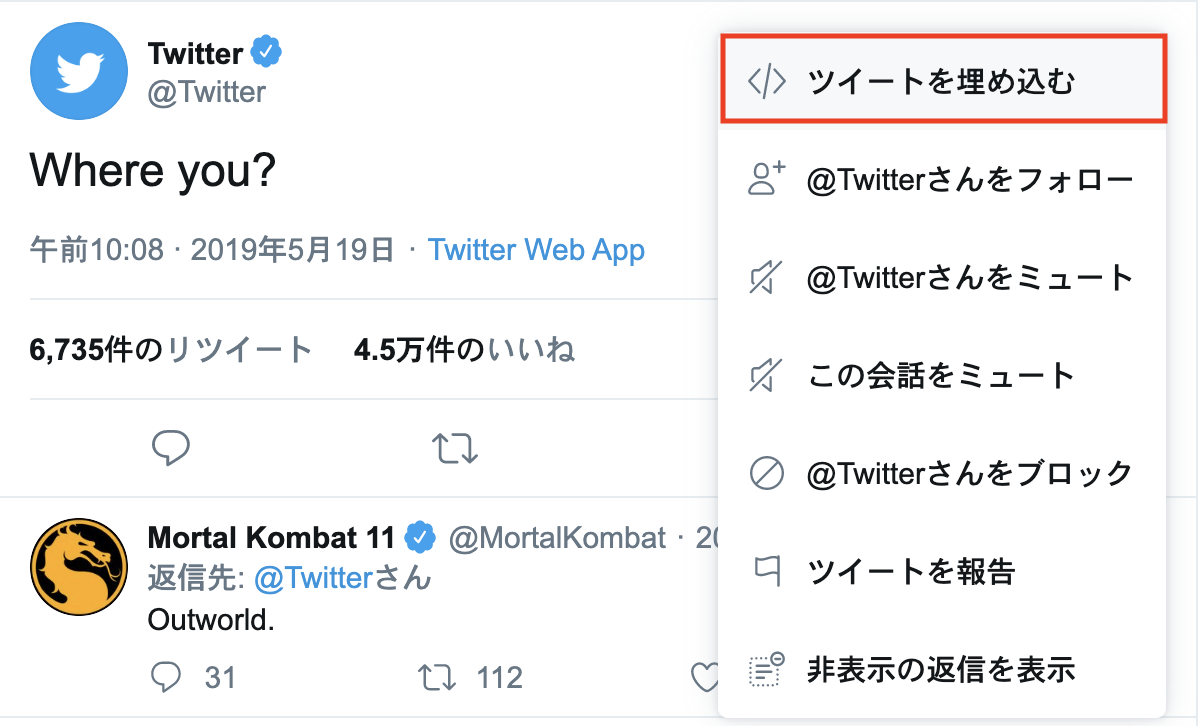The height and width of the screenshot is (726, 1198).
Task: Click the follow @Twitter person-plus icon
Action: 766,179
